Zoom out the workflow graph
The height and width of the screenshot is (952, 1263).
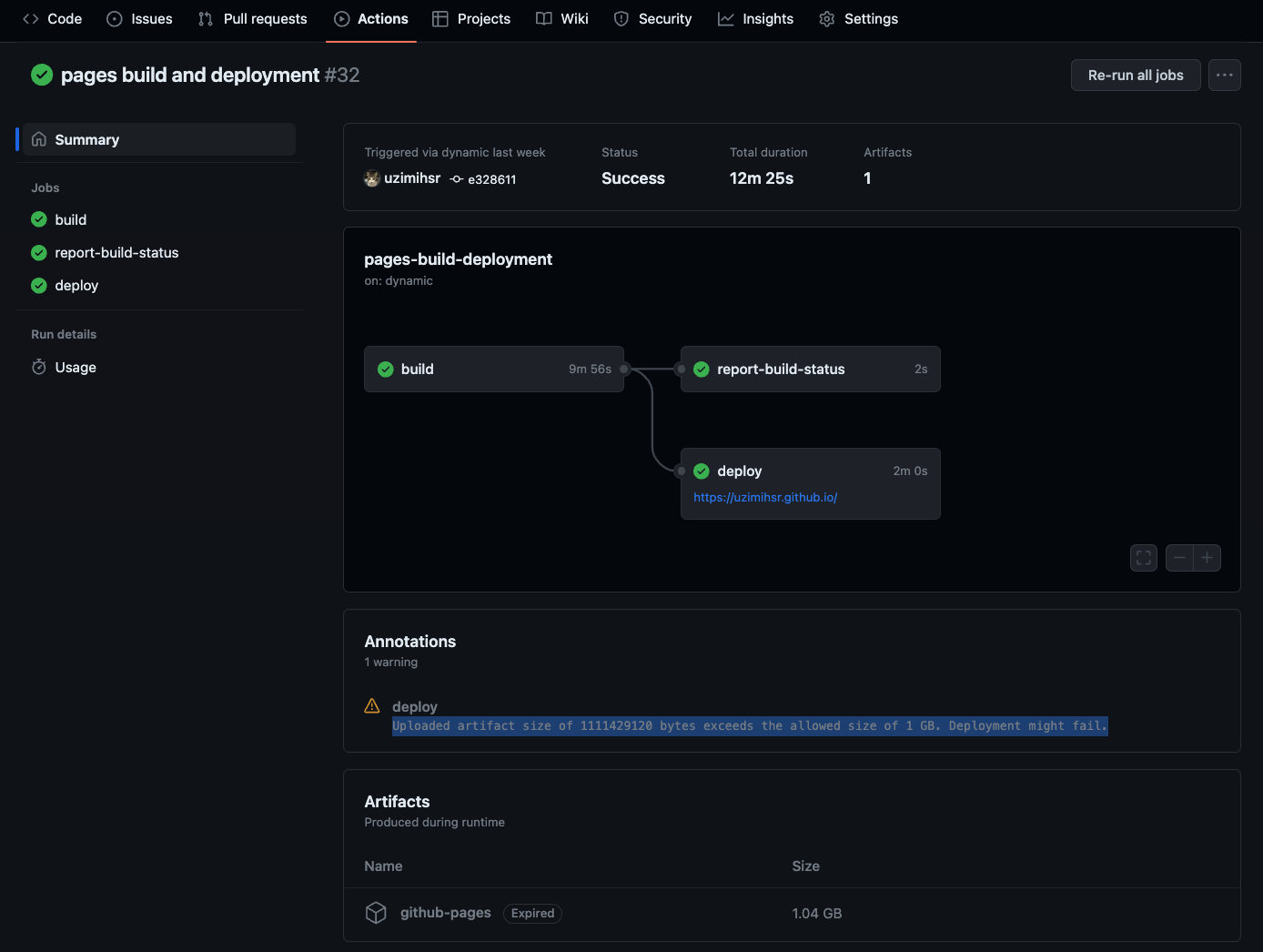coord(1179,558)
